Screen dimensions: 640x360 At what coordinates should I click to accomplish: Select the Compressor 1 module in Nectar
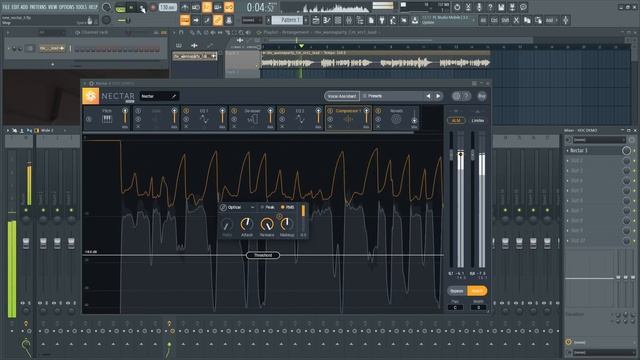[348, 119]
